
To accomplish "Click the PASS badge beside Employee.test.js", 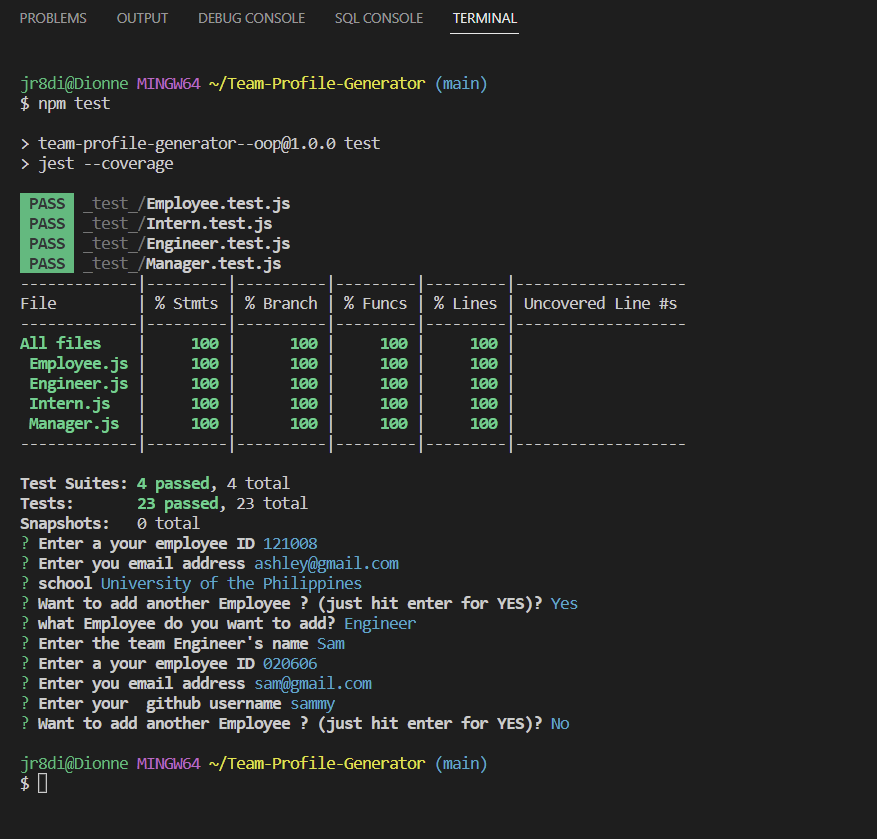I will coord(46,203).
